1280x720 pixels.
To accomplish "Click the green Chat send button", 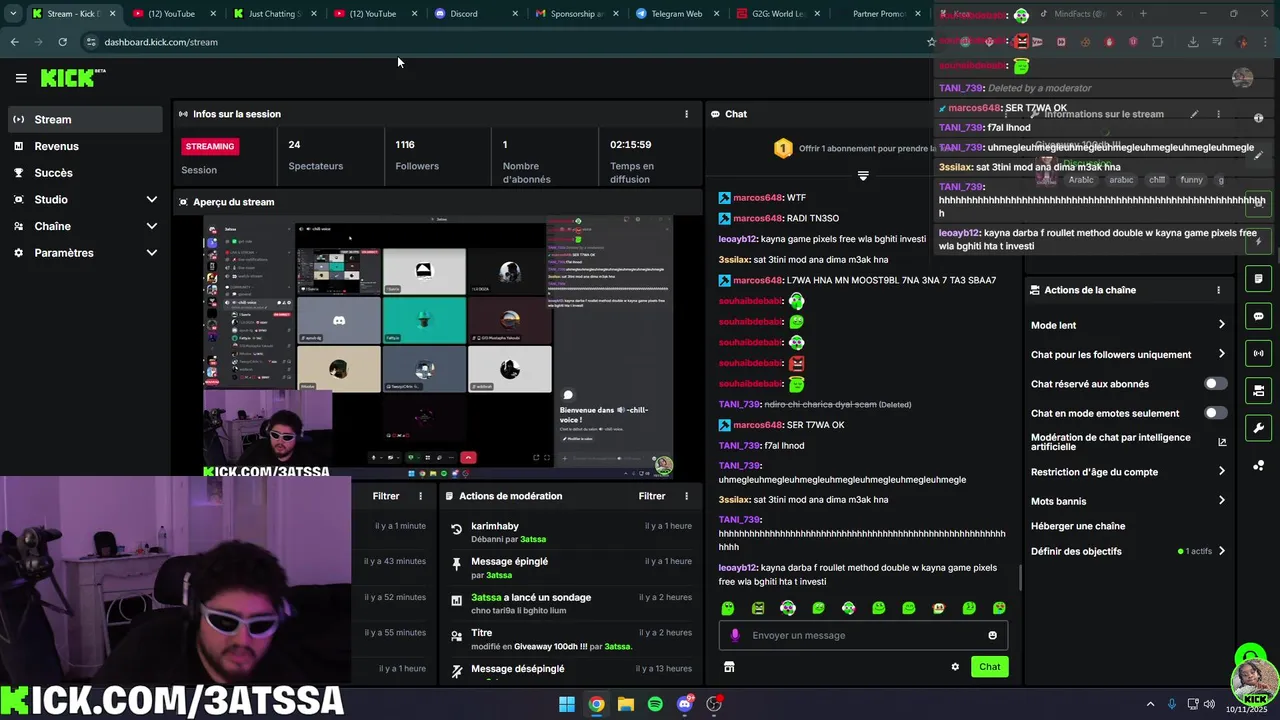I will tap(989, 667).
